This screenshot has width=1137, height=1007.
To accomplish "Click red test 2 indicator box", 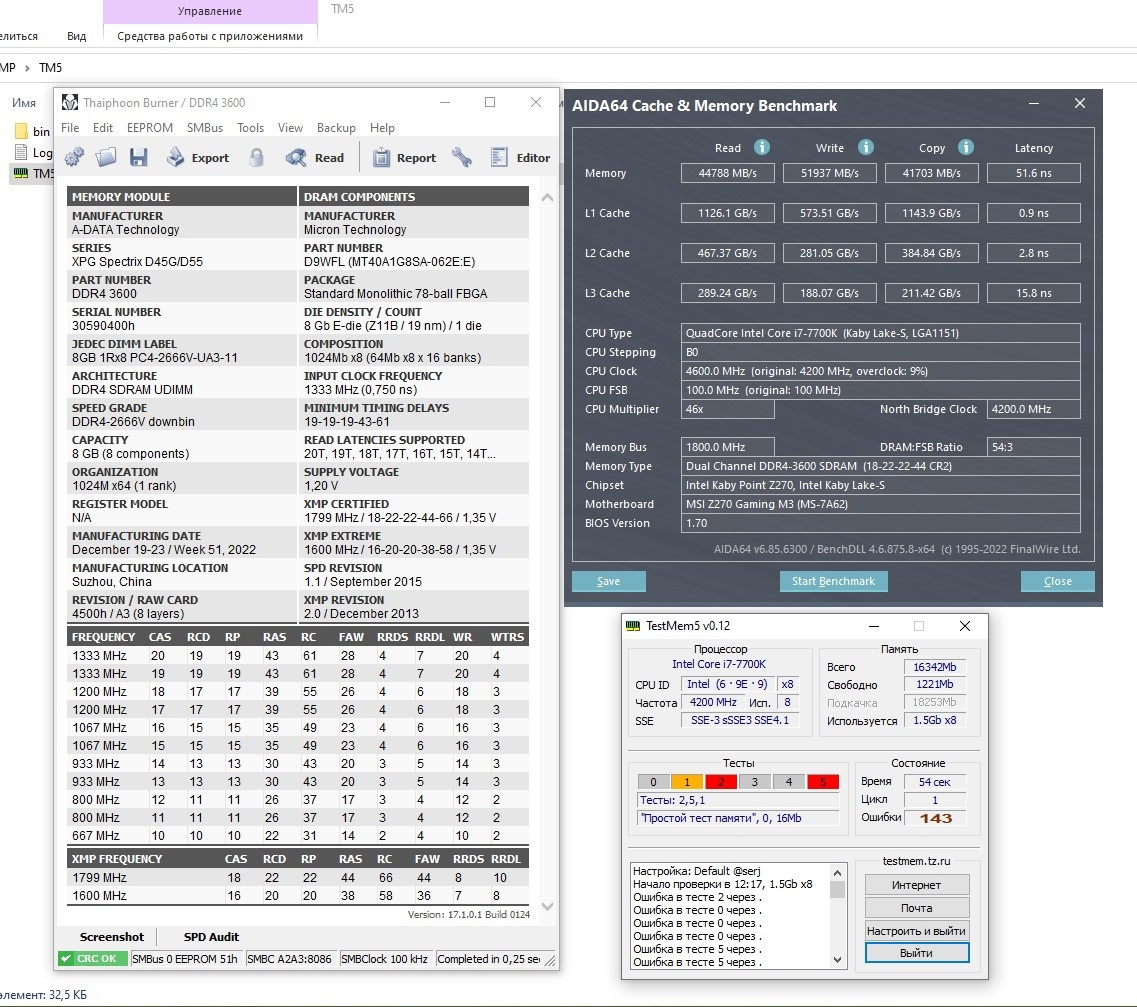I will (721, 782).
